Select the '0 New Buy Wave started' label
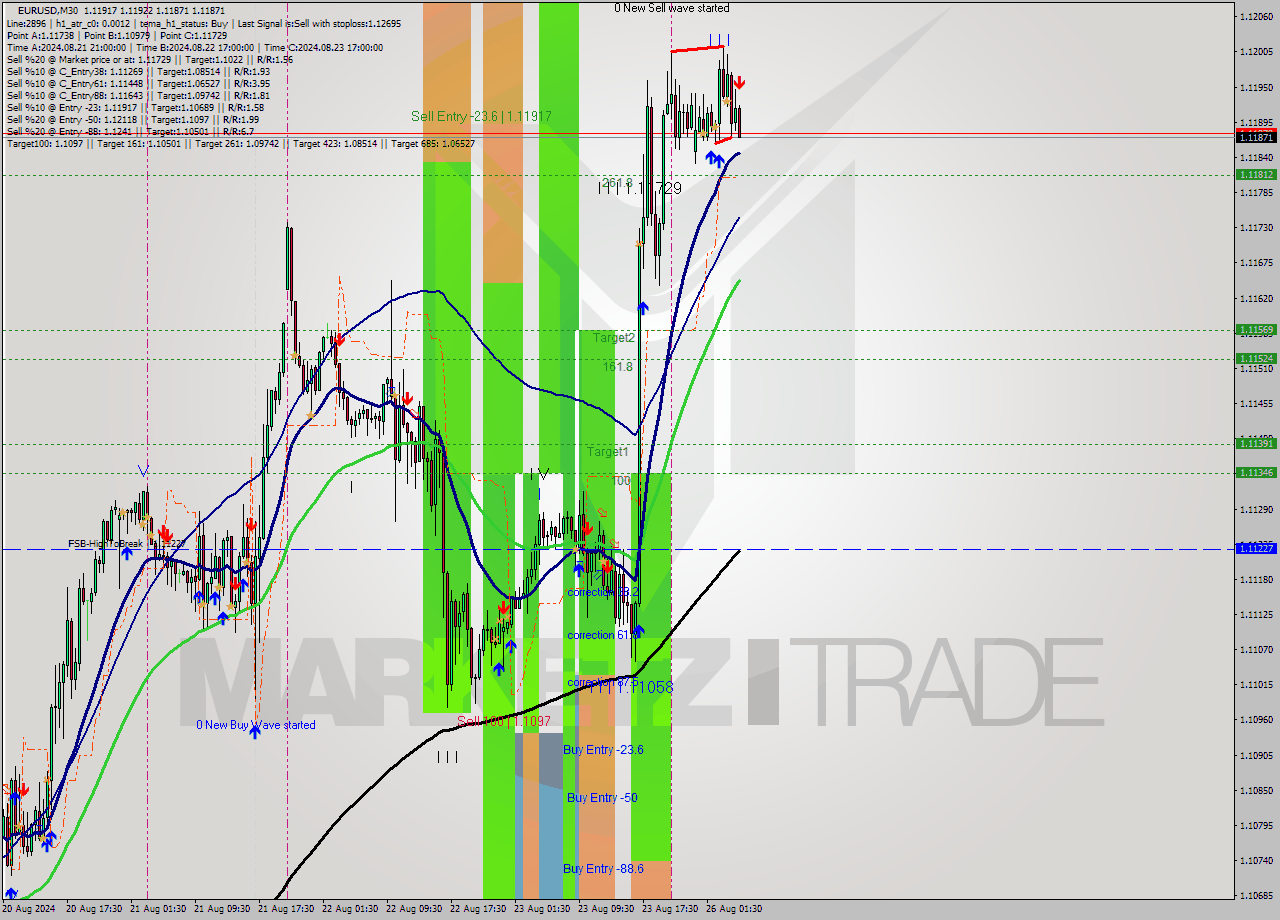The width and height of the screenshot is (1280, 920). coord(255,725)
